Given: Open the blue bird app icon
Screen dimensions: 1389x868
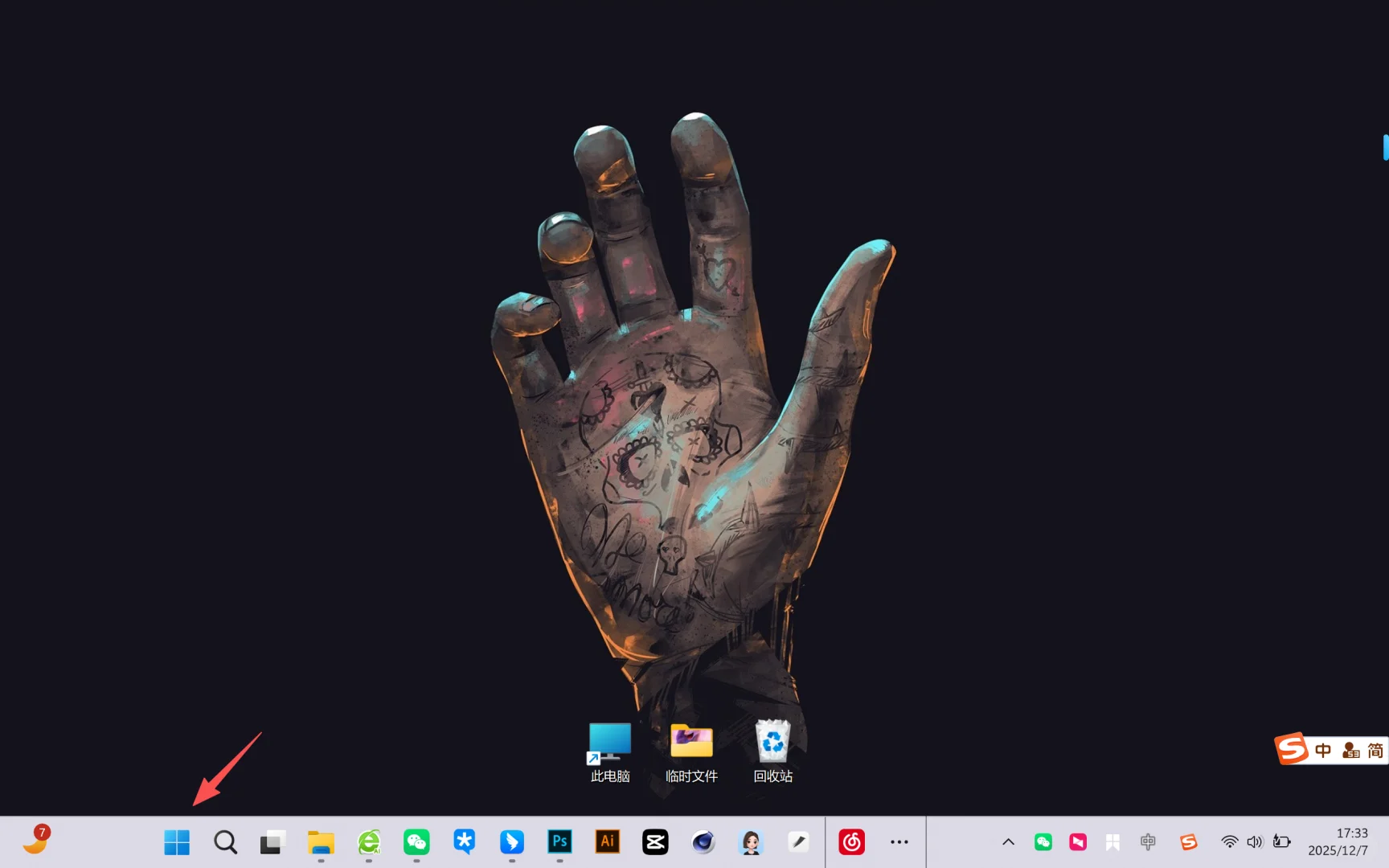Looking at the screenshot, I should pyautogui.click(x=512, y=842).
